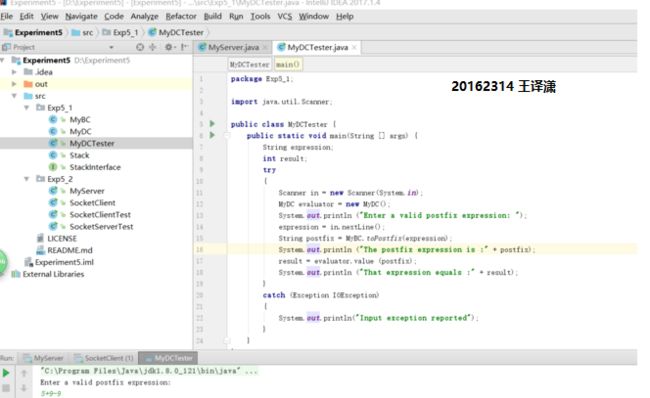Image resolution: width=650 pixels, height=398 pixels.
Task: Click up stack trace arrow in Run panel
Action: (24, 373)
